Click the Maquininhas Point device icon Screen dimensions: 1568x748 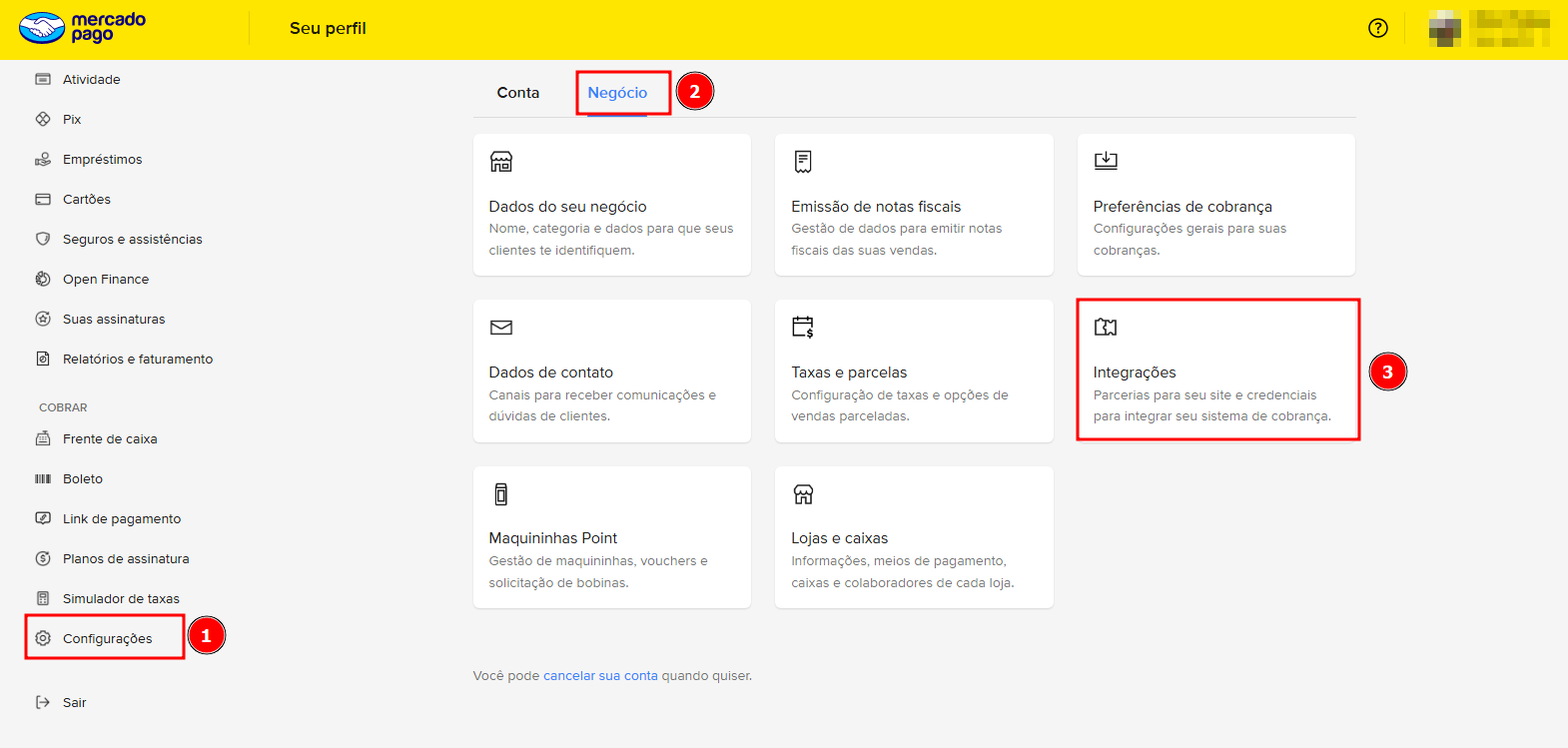point(501,493)
